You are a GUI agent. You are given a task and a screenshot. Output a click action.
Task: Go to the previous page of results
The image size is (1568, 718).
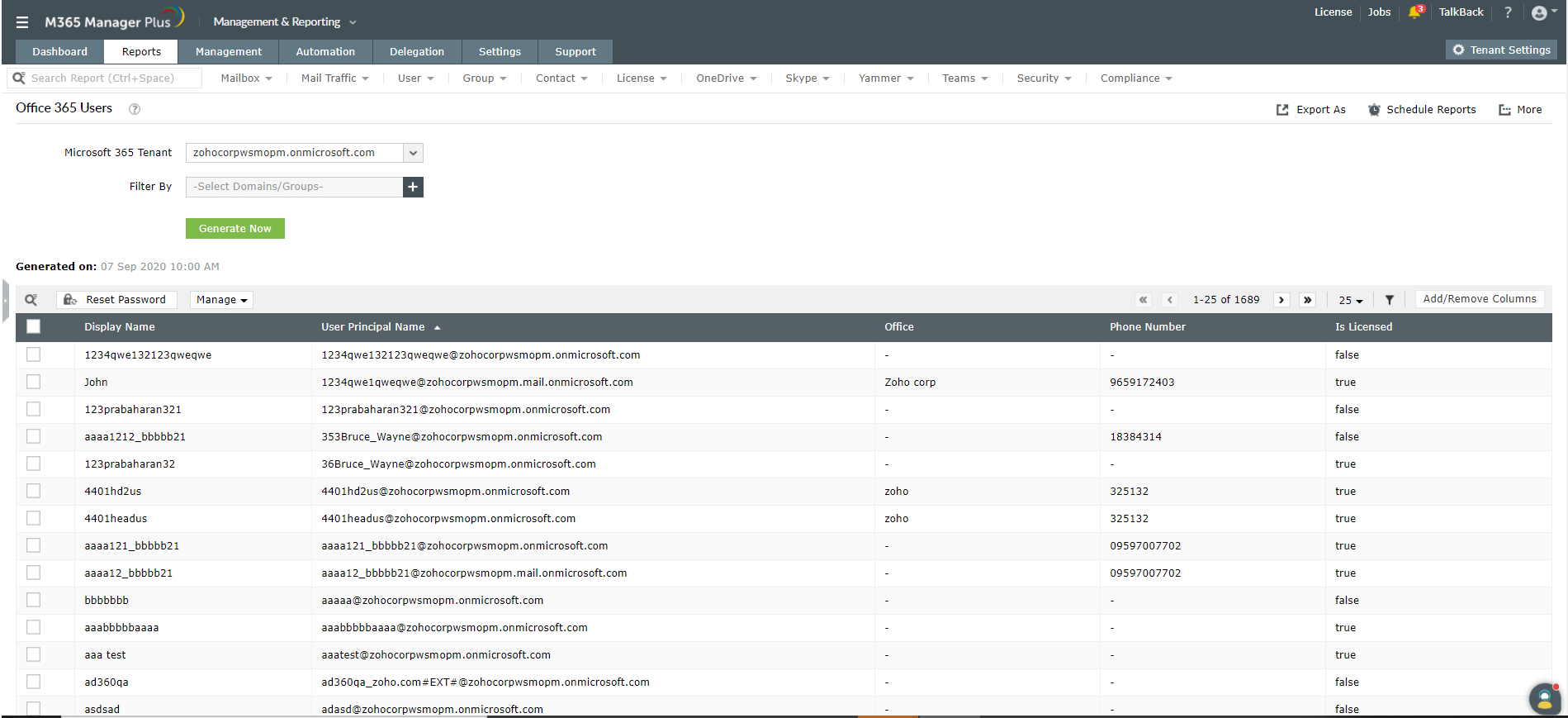(x=1170, y=300)
